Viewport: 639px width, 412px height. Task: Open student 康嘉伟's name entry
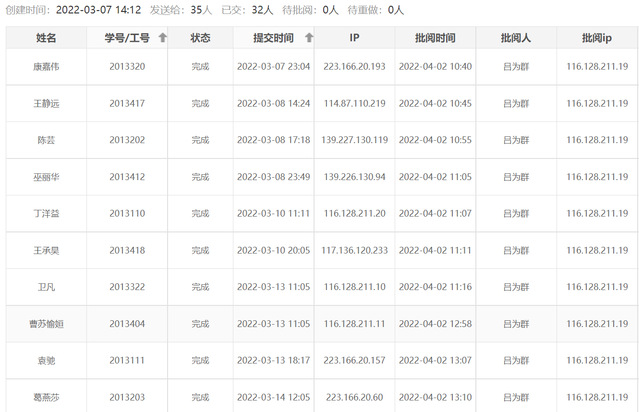[46, 67]
